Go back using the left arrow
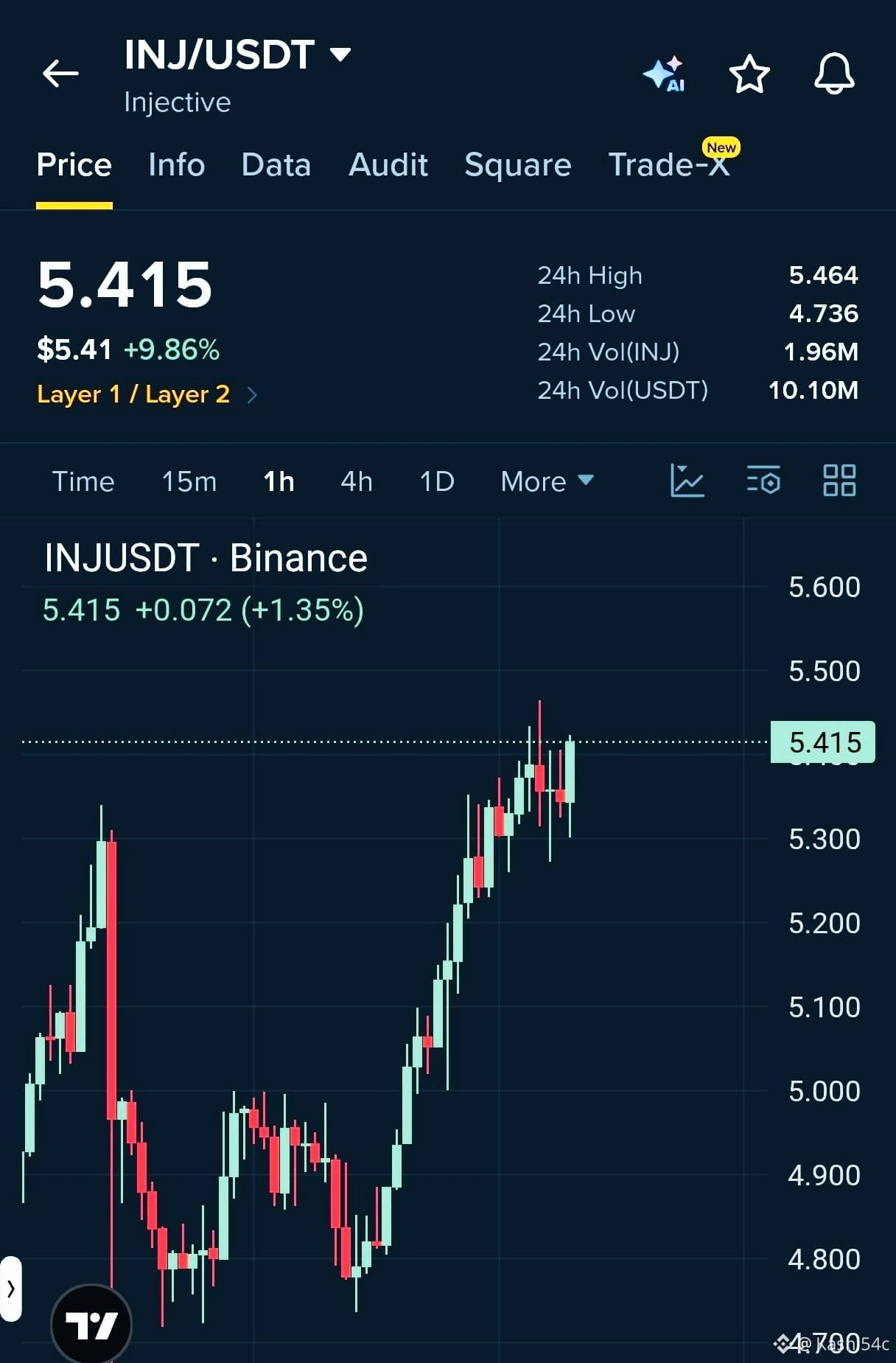896x1363 pixels. pos(60,74)
